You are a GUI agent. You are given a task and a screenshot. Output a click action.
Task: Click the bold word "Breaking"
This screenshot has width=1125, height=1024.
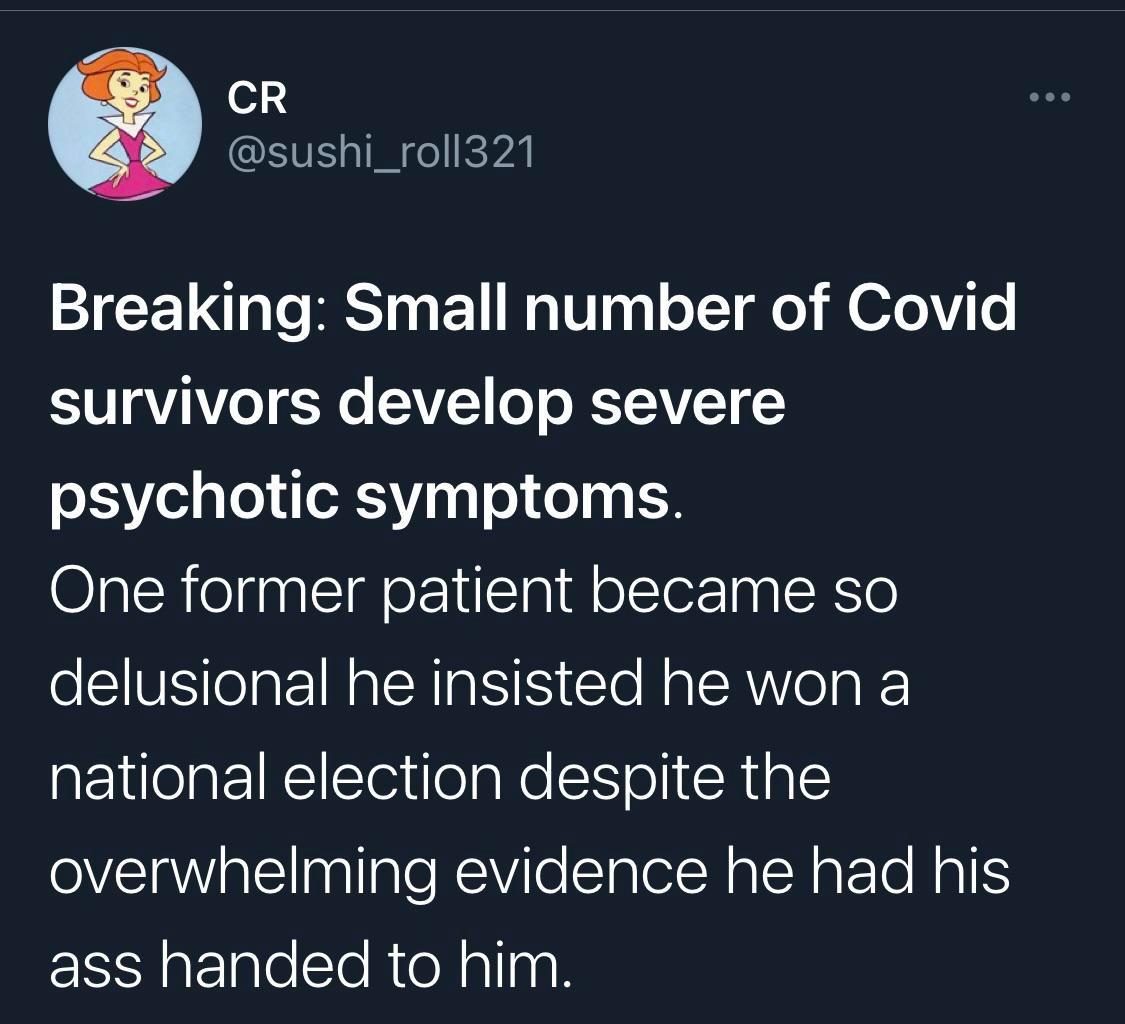click(x=180, y=311)
